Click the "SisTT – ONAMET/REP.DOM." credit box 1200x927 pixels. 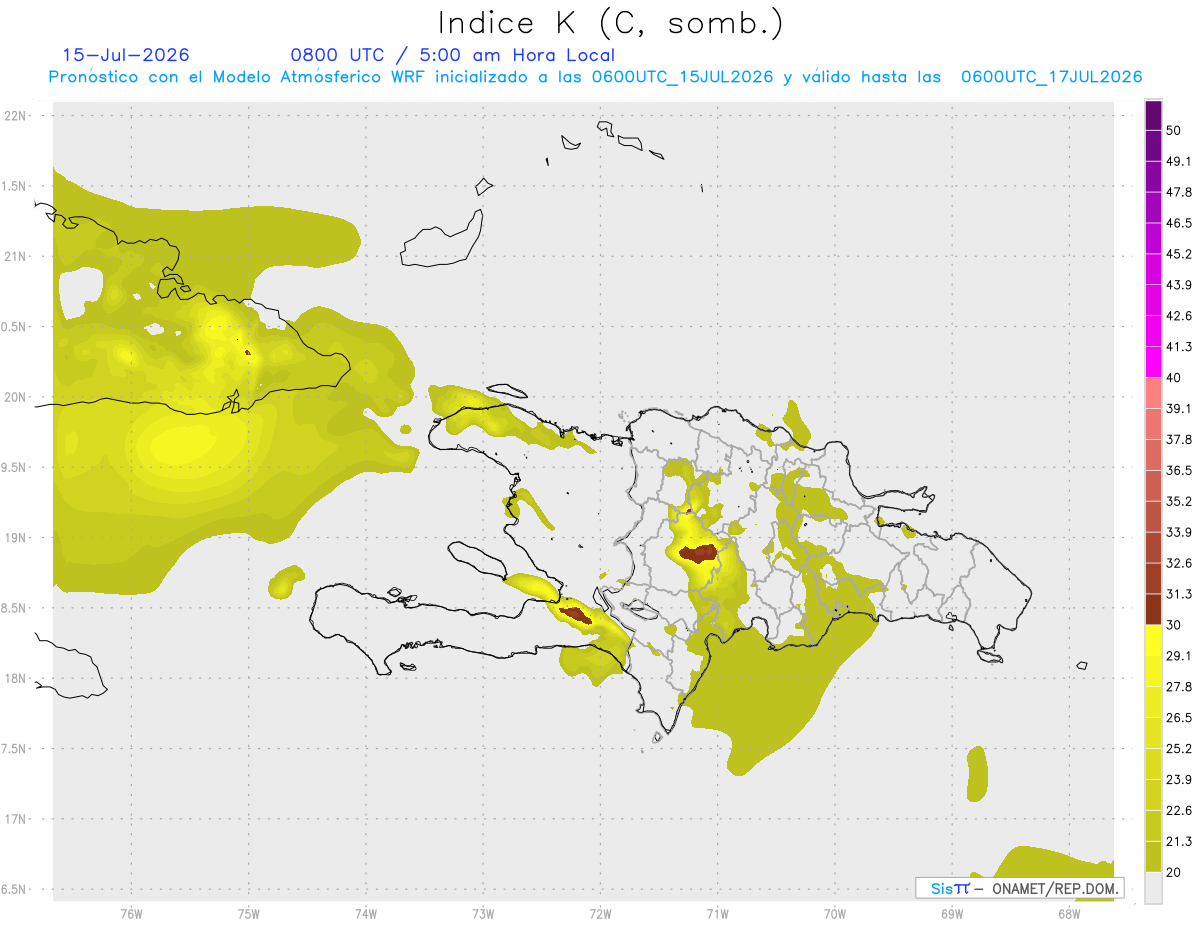coord(1019,888)
